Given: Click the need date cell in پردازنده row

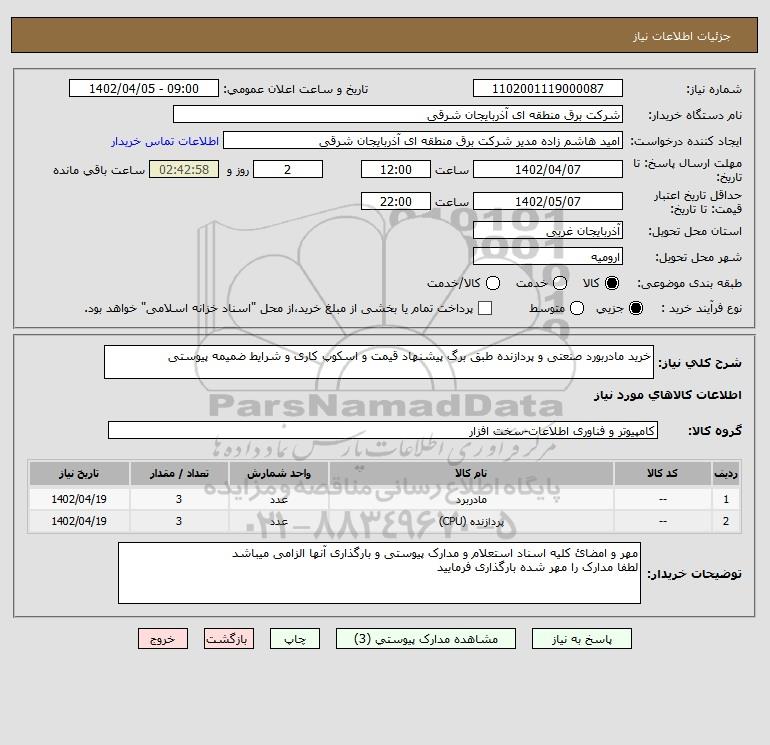Looking at the screenshot, I should tap(79, 521).
